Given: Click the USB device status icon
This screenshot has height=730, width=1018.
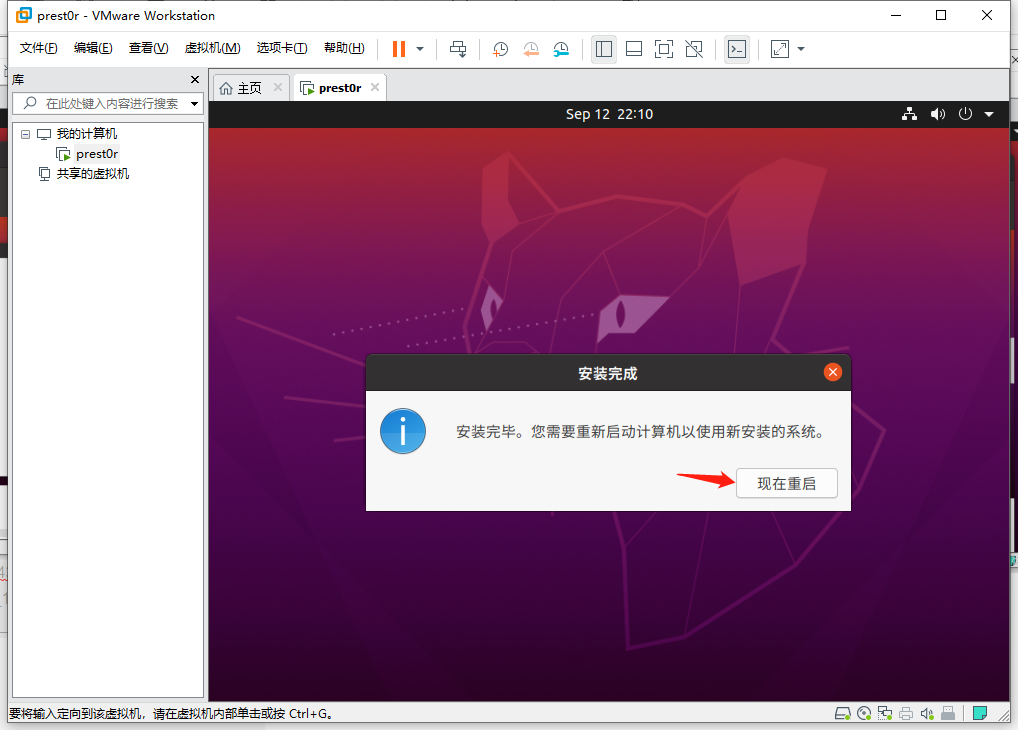Looking at the screenshot, I should pos(948,713).
